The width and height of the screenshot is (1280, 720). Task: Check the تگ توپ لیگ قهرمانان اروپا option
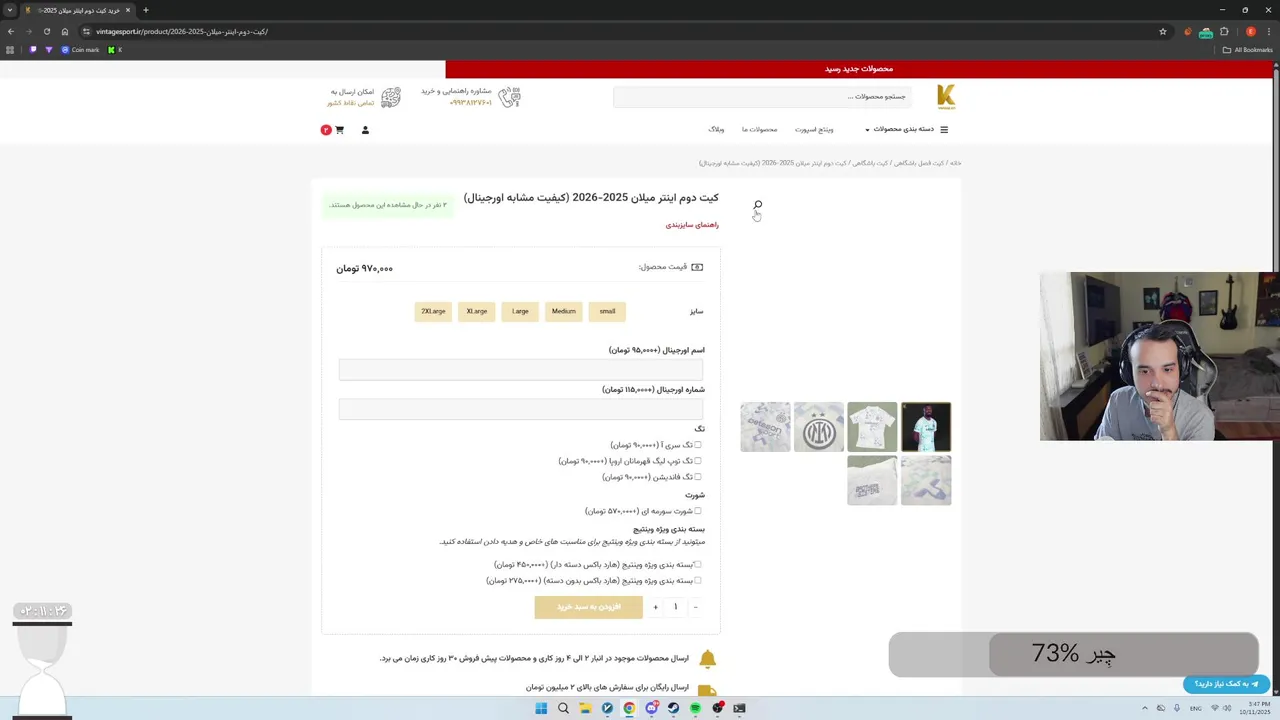coord(698,461)
